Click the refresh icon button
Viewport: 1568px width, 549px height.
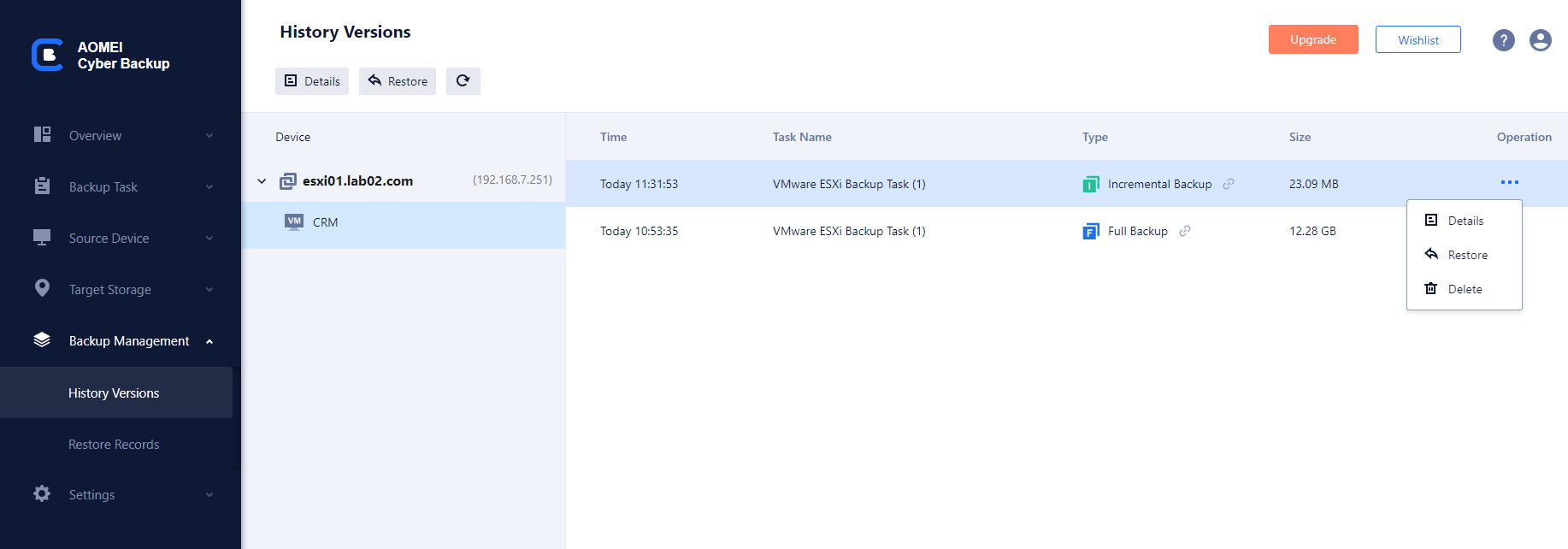click(x=463, y=81)
